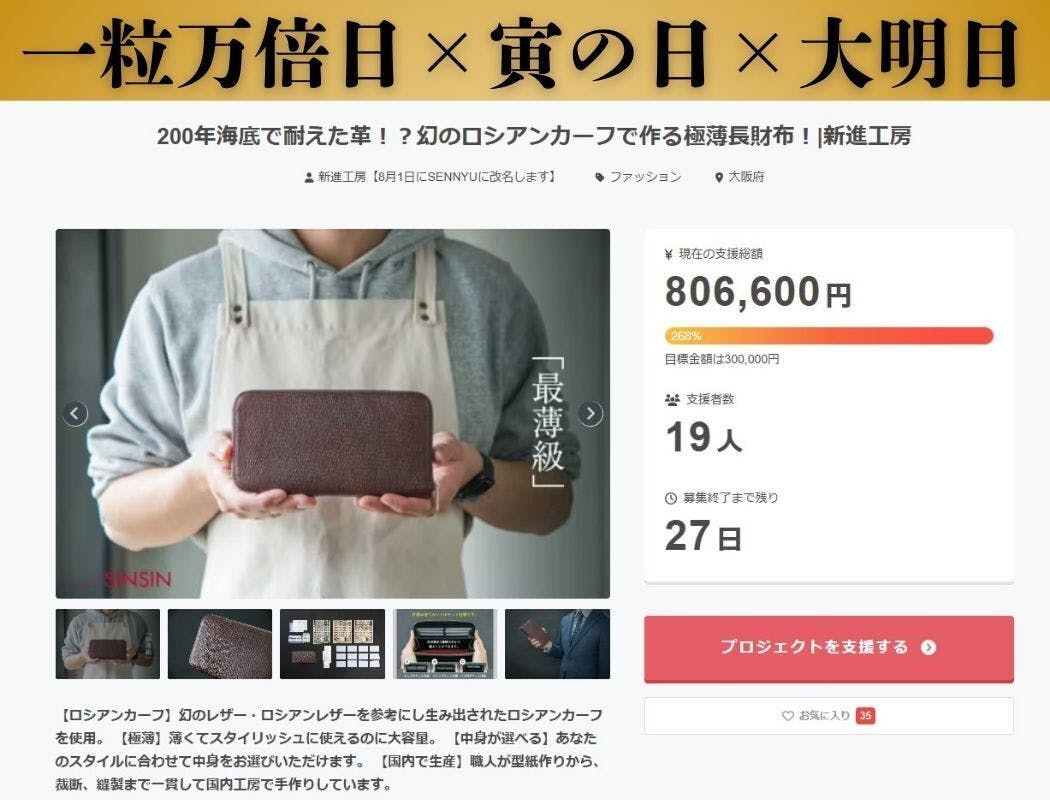Viewport: 1050px width, 800px height.
Task: Click the heart icon beside お気に入り
Action: [788, 716]
